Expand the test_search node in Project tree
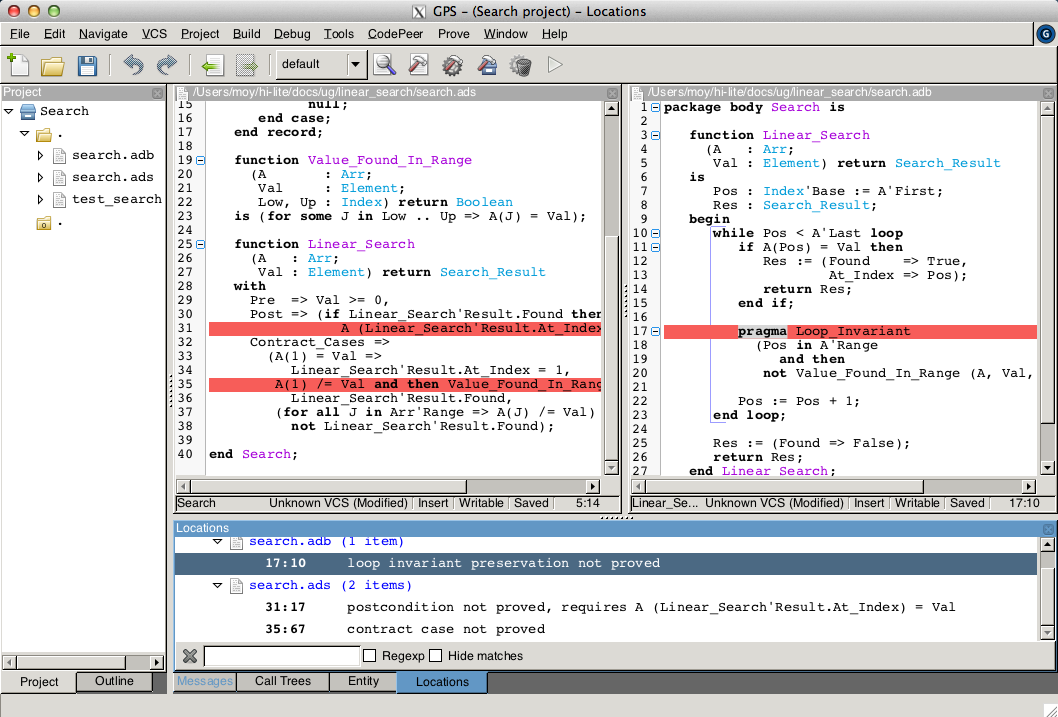The image size is (1058, 717). point(40,200)
